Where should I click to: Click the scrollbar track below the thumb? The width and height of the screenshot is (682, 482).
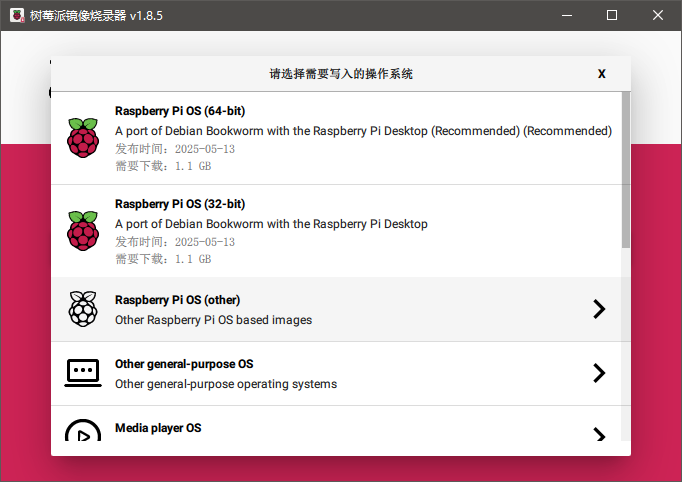click(x=626, y=350)
